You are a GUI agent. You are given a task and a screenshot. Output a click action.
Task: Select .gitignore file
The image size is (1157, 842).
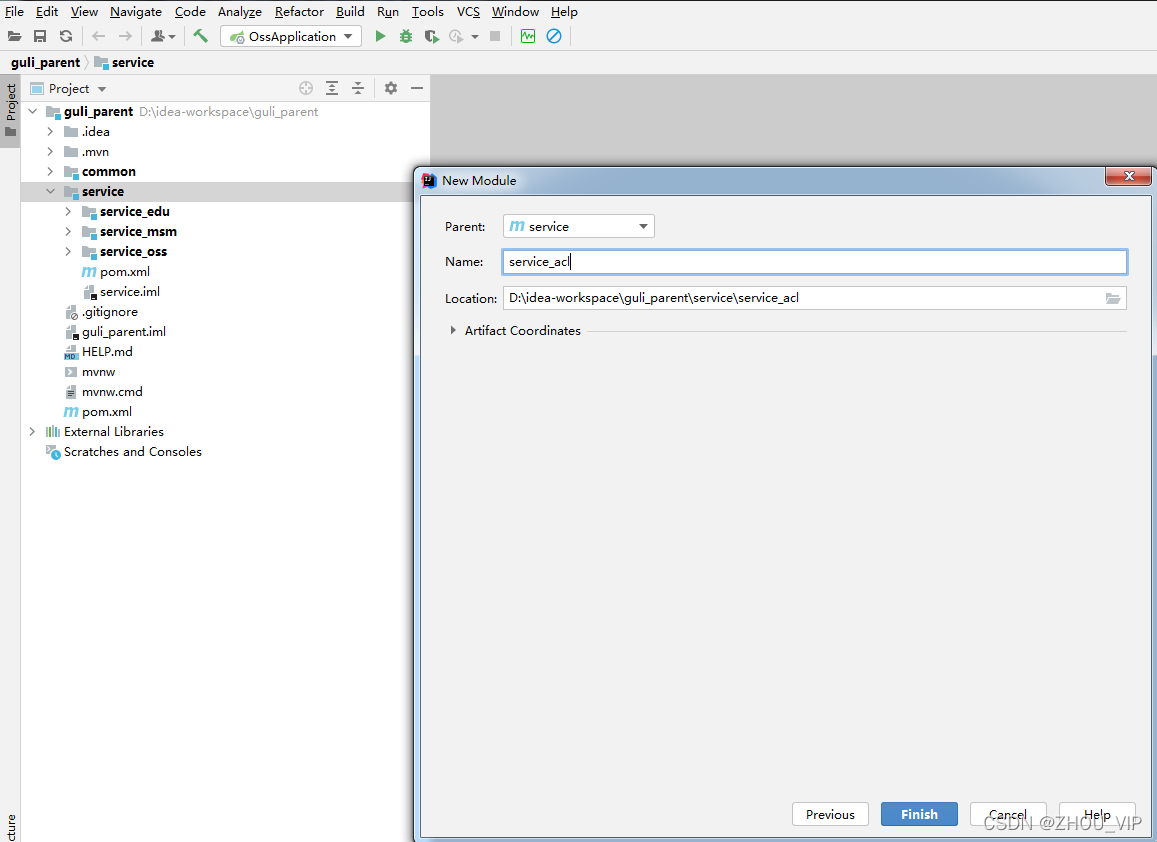(x=110, y=311)
